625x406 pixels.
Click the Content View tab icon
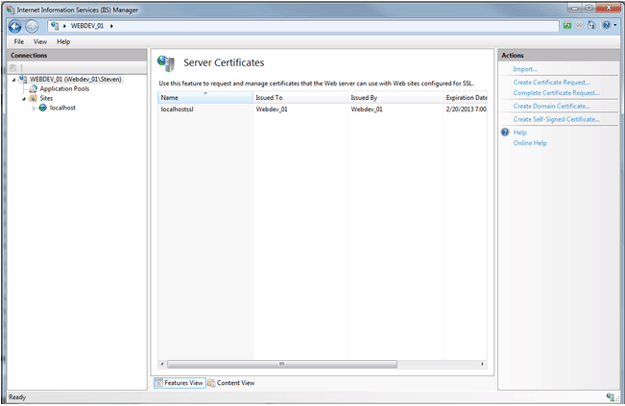click(211, 383)
